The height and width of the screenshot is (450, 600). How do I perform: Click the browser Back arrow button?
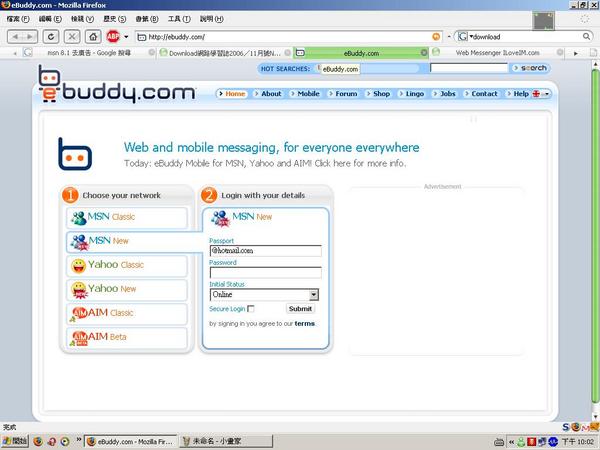(x=15, y=37)
